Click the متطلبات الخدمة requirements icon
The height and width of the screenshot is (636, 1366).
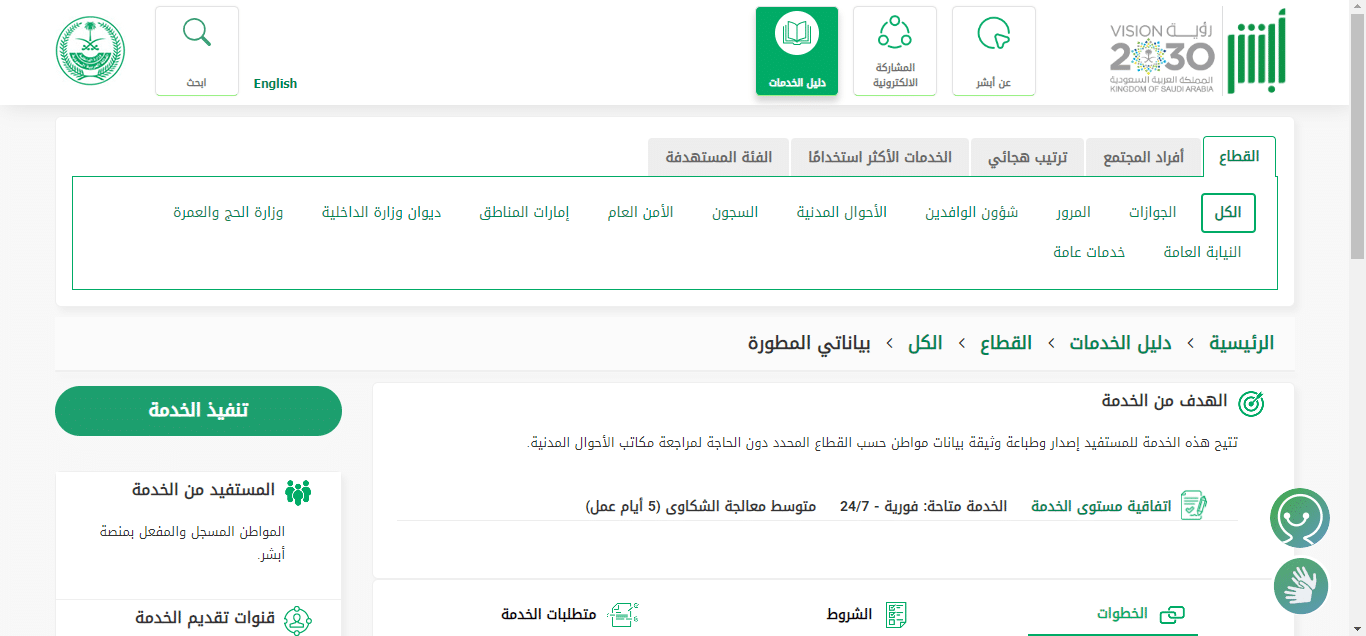click(623, 614)
